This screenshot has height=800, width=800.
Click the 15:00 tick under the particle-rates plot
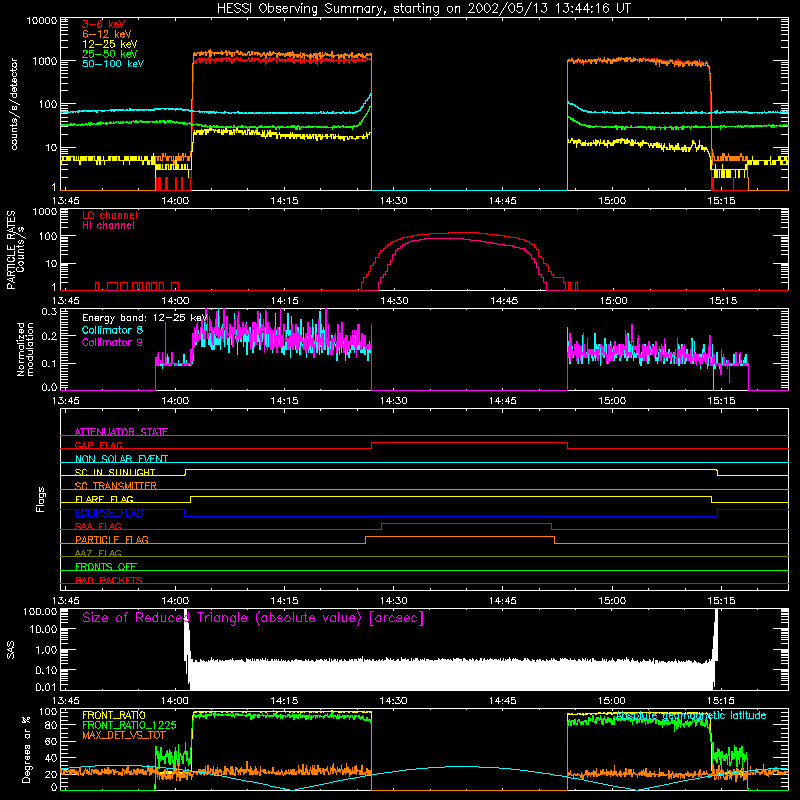[613, 301]
